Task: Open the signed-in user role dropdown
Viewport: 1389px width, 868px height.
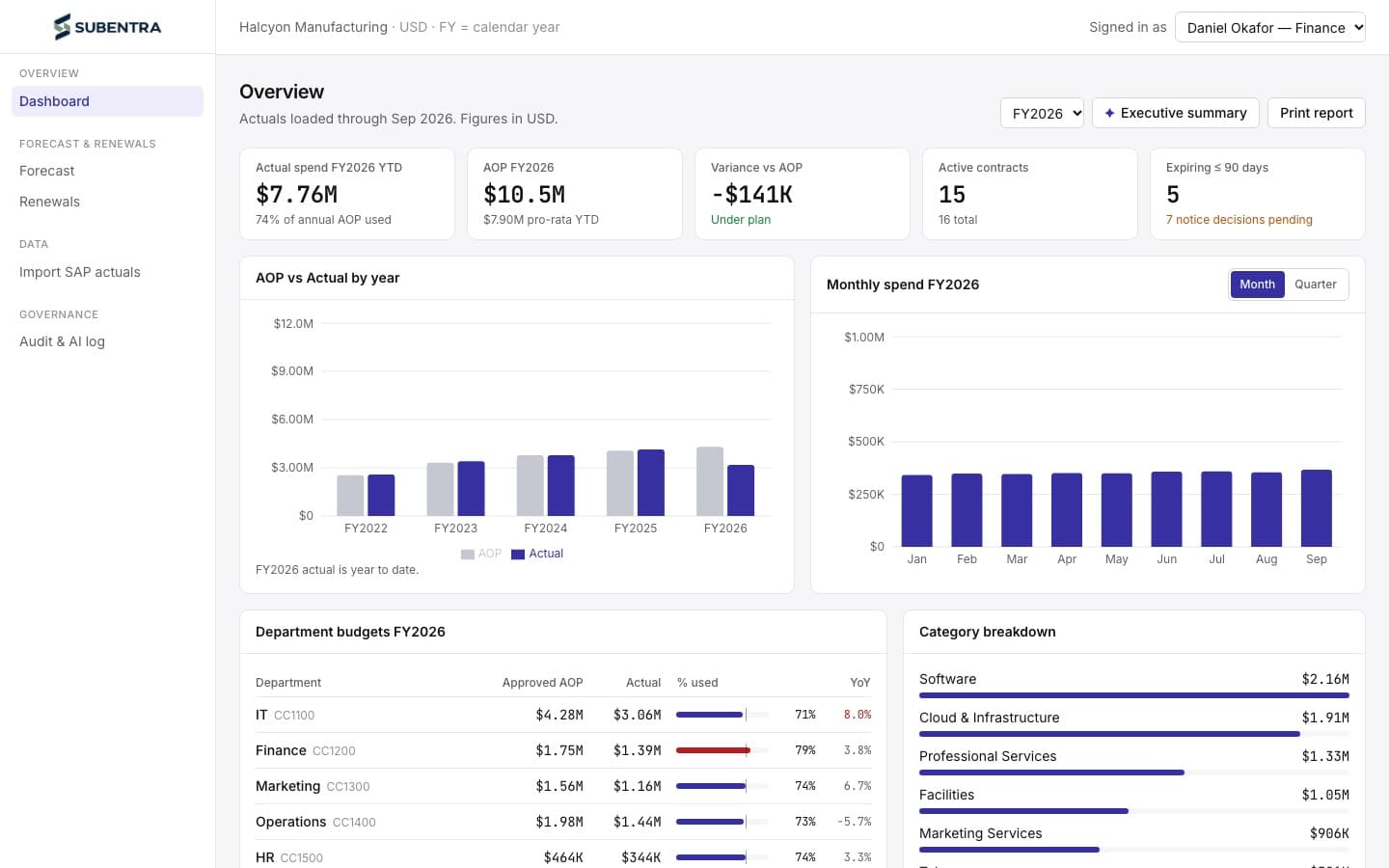Action: pos(1270,27)
